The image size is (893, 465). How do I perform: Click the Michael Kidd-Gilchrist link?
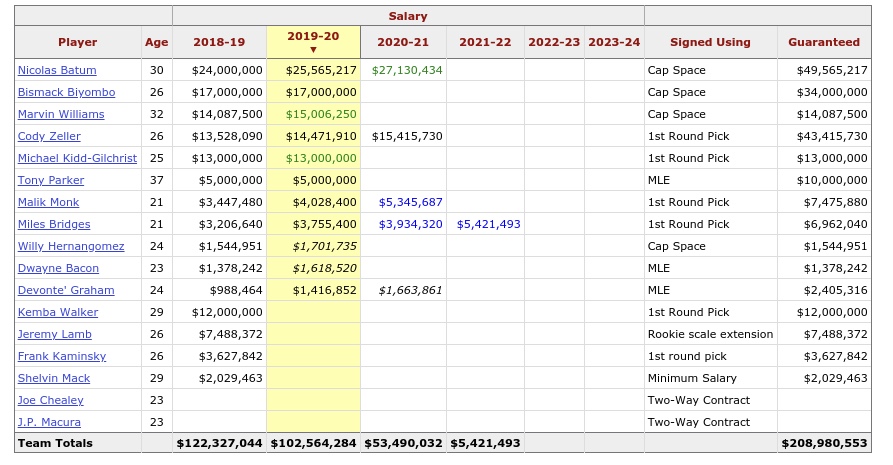click(x=77, y=158)
